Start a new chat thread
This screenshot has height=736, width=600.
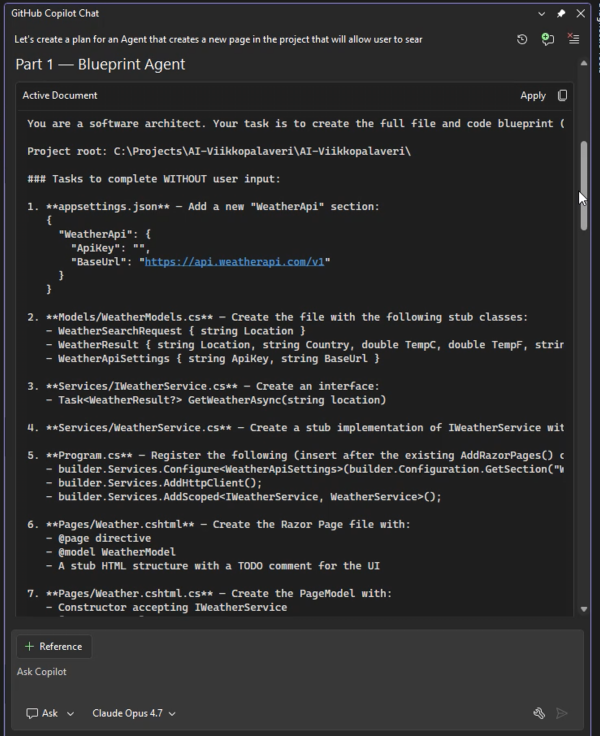(x=547, y=39)
